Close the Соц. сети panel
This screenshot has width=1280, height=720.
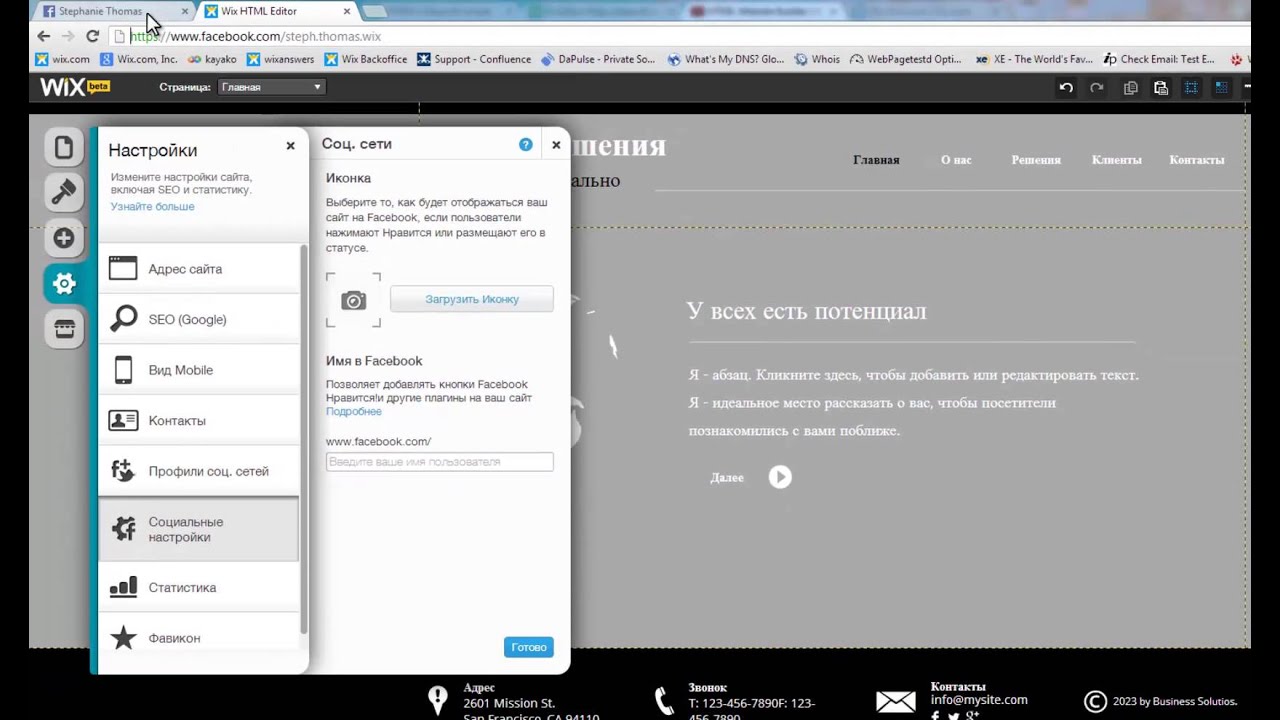(556, 144)
